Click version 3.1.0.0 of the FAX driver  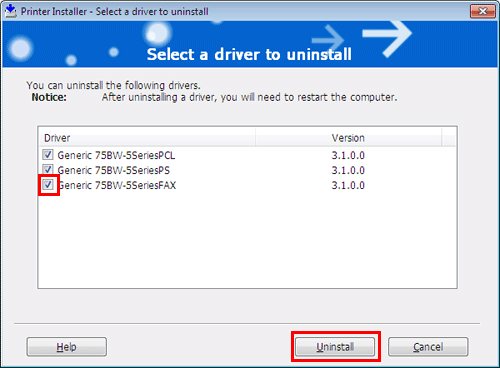(348, 185)
